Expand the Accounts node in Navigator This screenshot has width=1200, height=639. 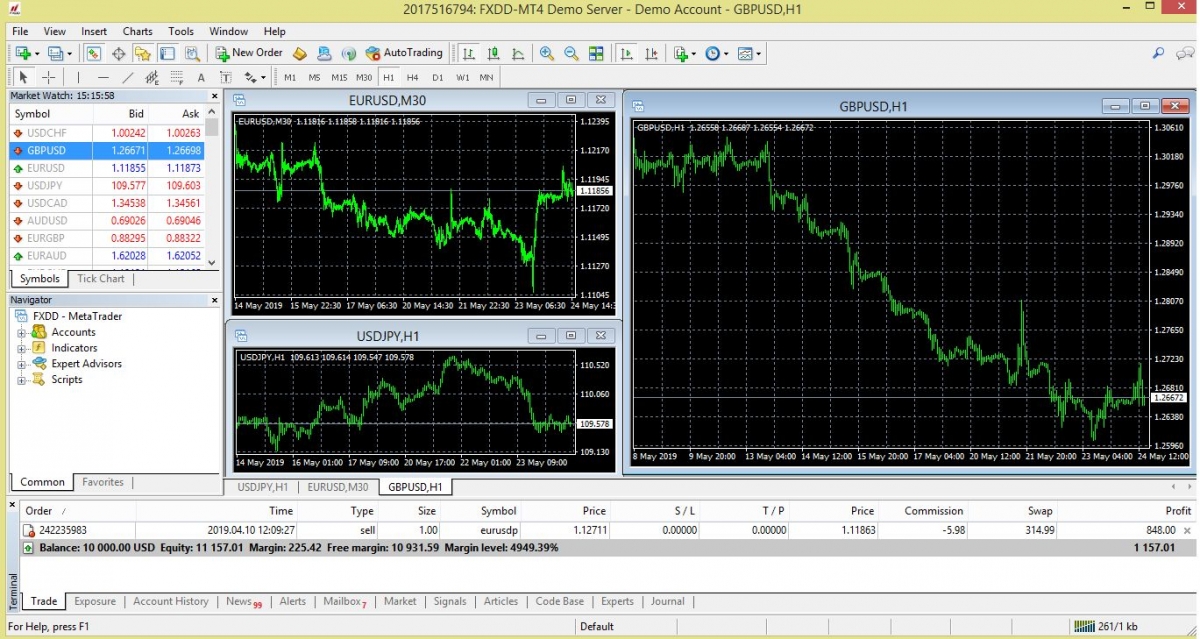21,333
